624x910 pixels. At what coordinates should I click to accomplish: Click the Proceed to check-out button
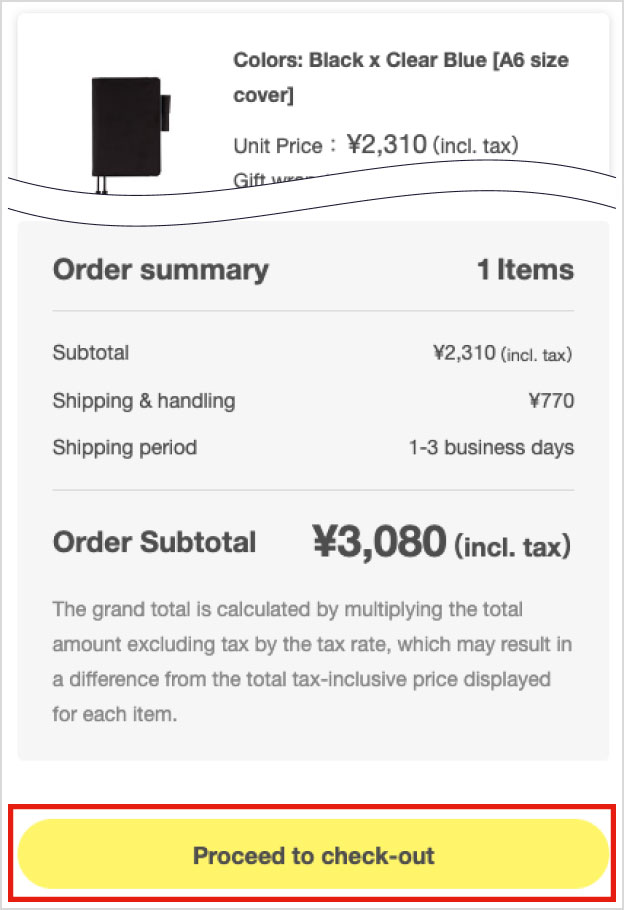pyautogui.click(x=313, y=855)
